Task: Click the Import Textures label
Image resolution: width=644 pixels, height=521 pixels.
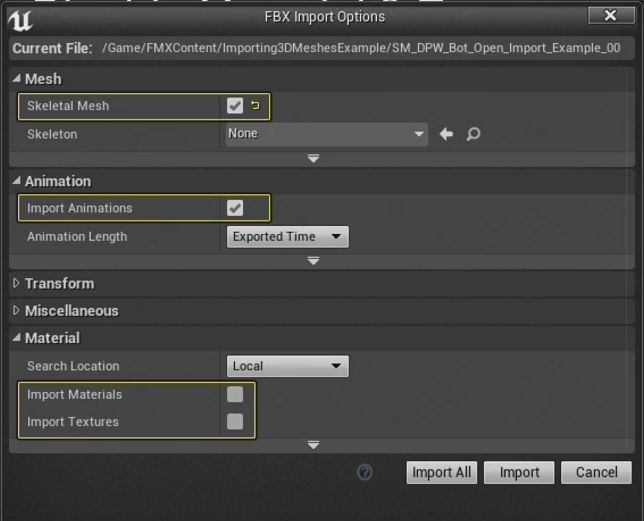Action: tap(73, 422)
